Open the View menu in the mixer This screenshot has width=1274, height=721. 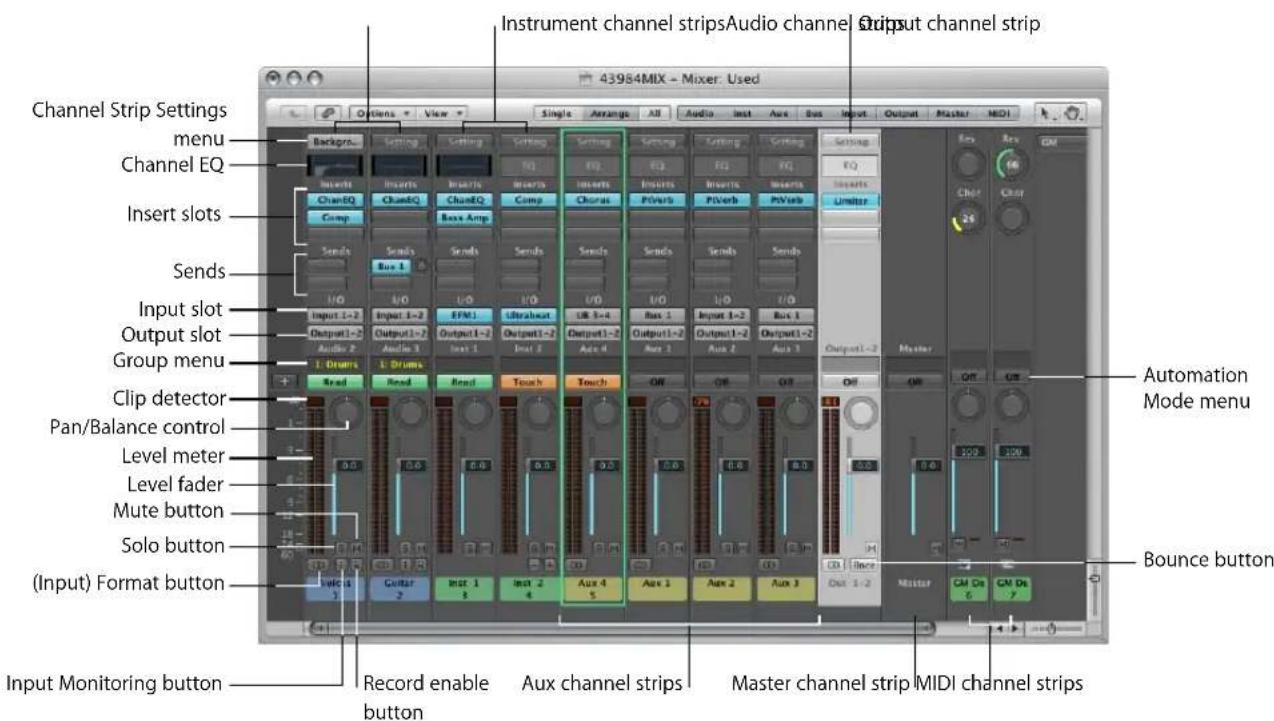(x=443, y=114)
